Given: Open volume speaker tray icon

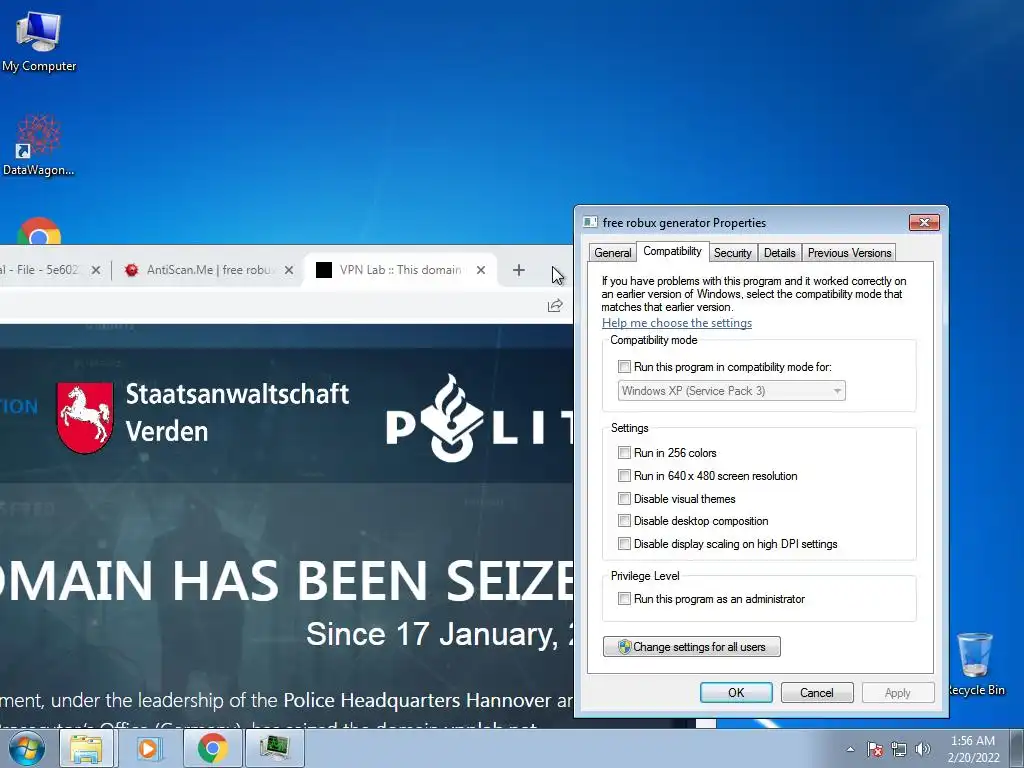Looking at the screenshot, I should (x=923, y=749).
